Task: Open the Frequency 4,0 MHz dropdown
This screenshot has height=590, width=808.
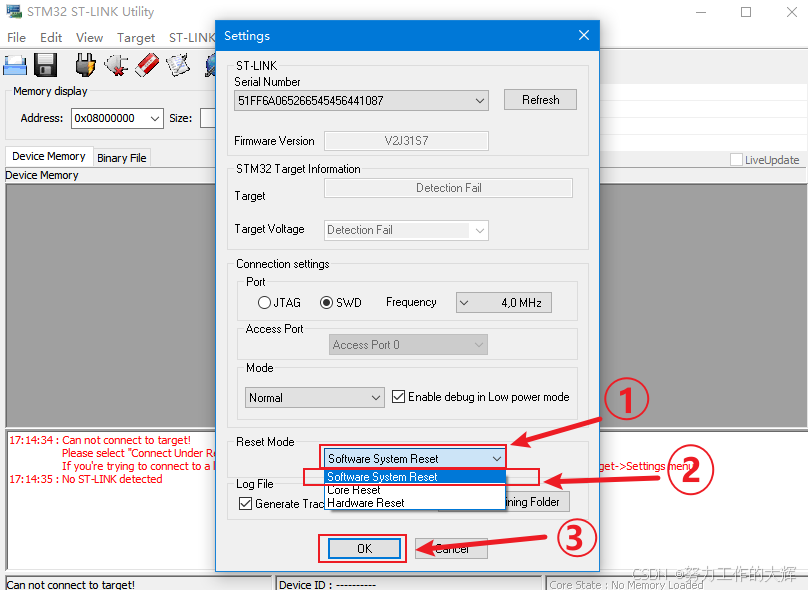Action: pos(503,302)
